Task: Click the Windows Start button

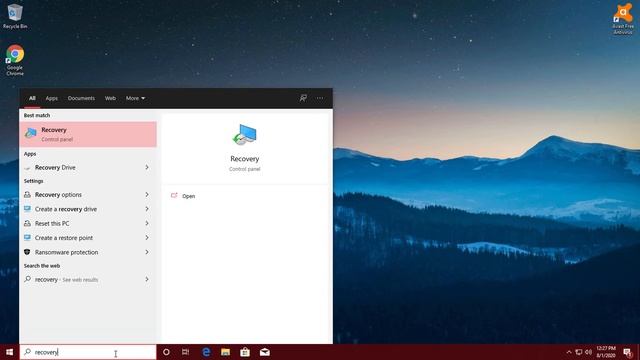Action: point(9,352)
